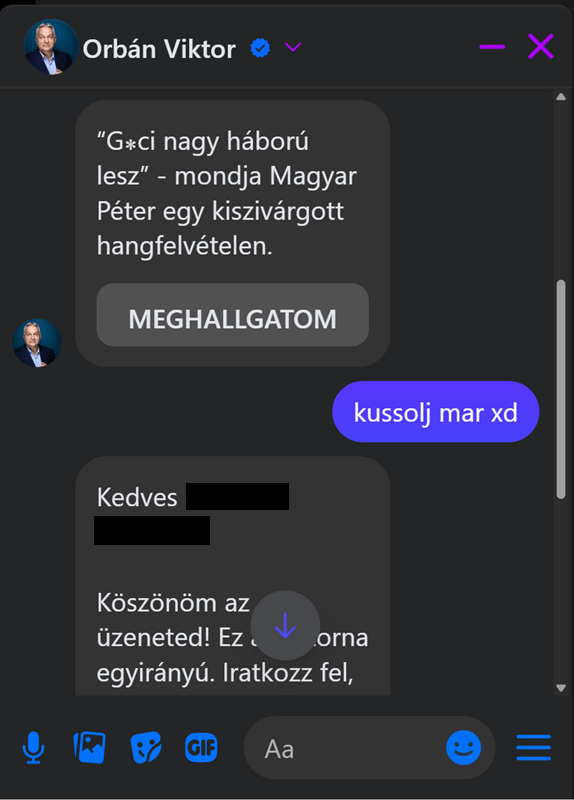Click the header profile picture
The image size is (574, 800).
click(51, 47)
